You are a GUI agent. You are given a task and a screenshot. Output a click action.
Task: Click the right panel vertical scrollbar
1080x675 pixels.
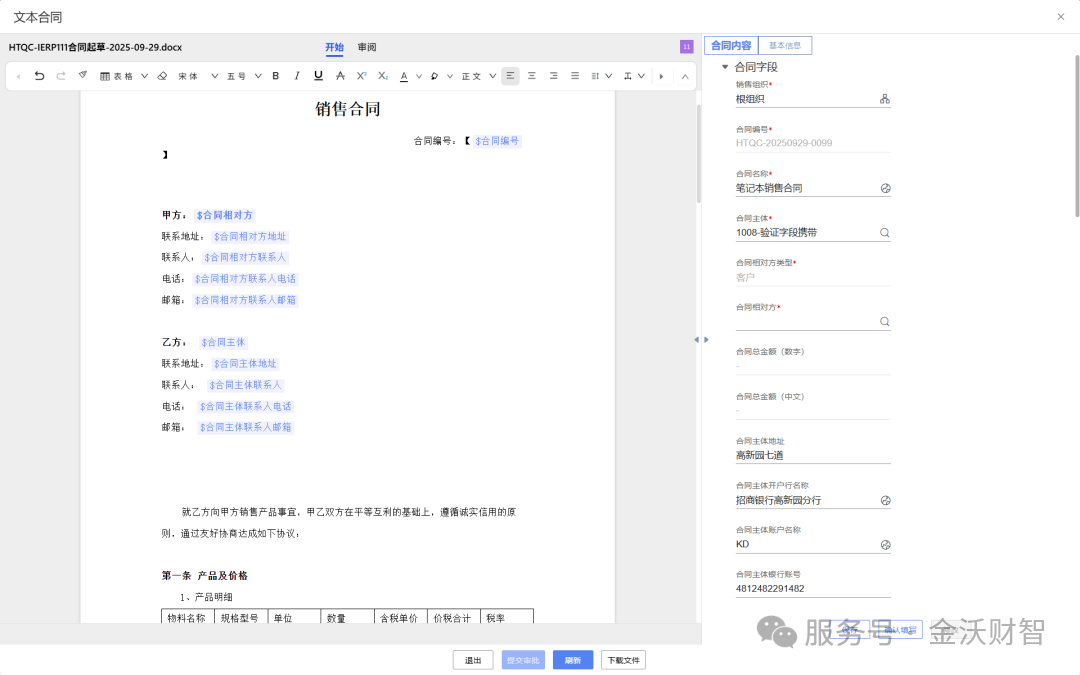(1077, 138)
